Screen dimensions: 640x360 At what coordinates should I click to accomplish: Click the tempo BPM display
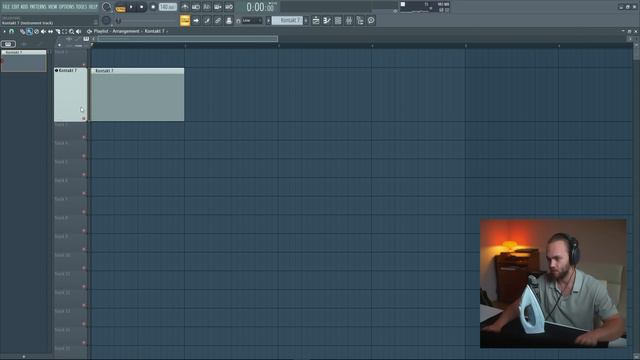coord(168,7)
